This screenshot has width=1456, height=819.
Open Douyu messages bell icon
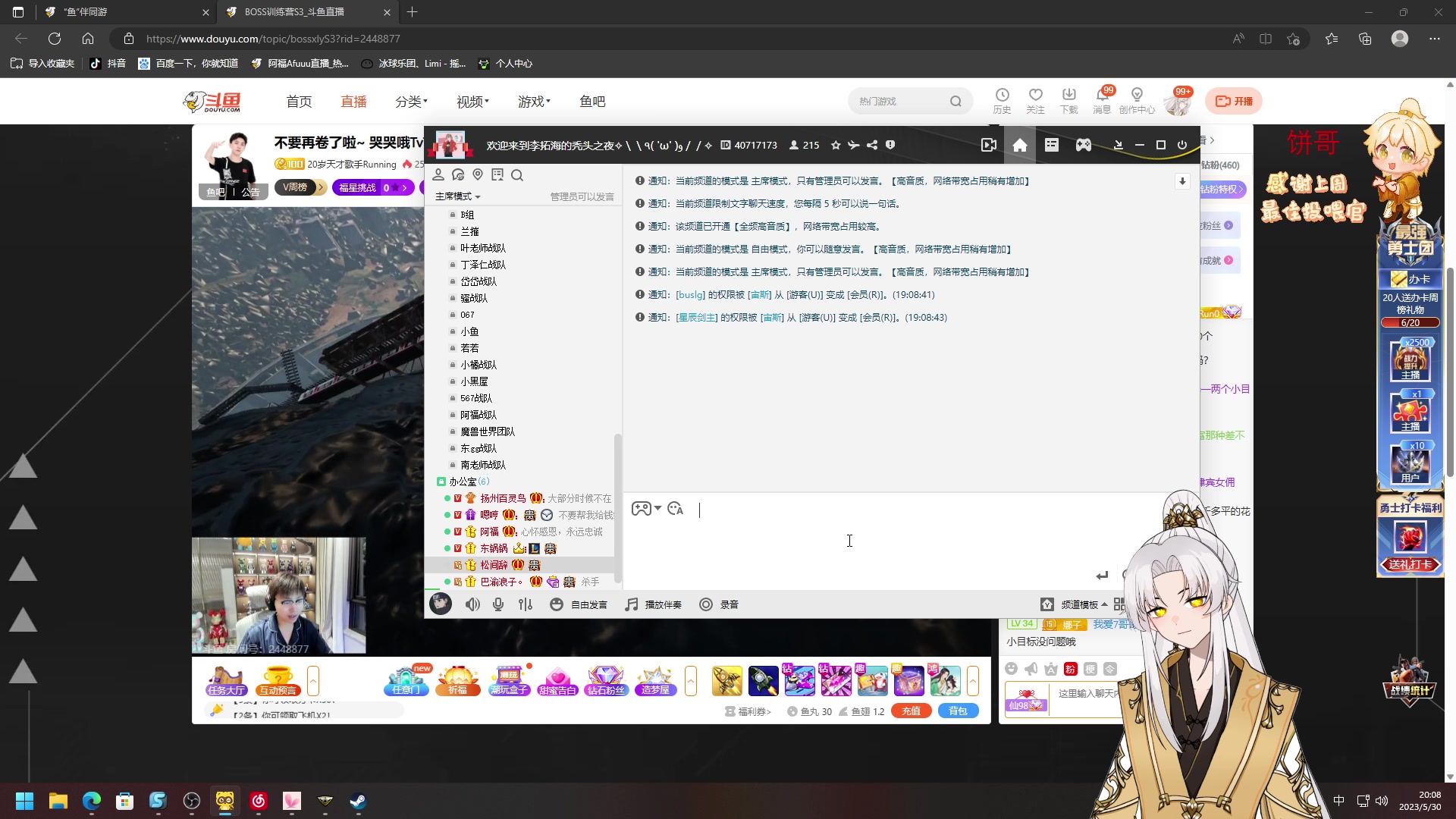pos(1102,100)
